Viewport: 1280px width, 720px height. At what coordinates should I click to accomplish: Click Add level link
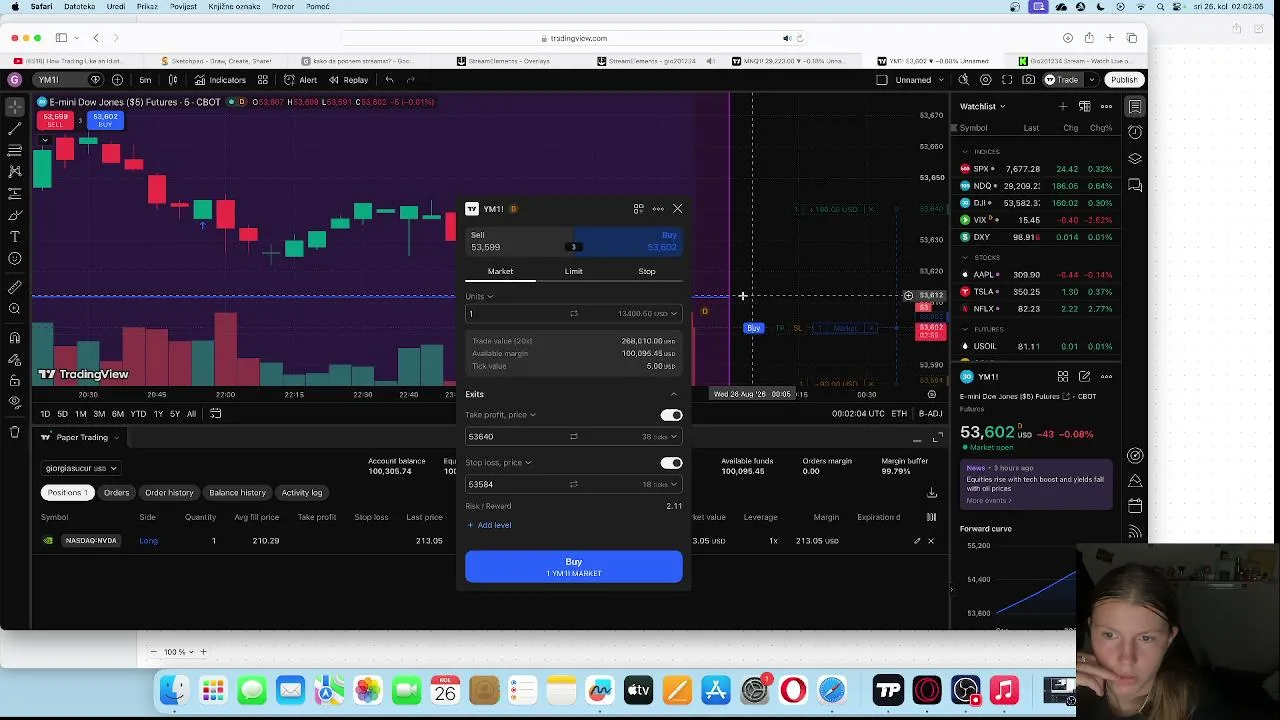[x=489, y=525]
